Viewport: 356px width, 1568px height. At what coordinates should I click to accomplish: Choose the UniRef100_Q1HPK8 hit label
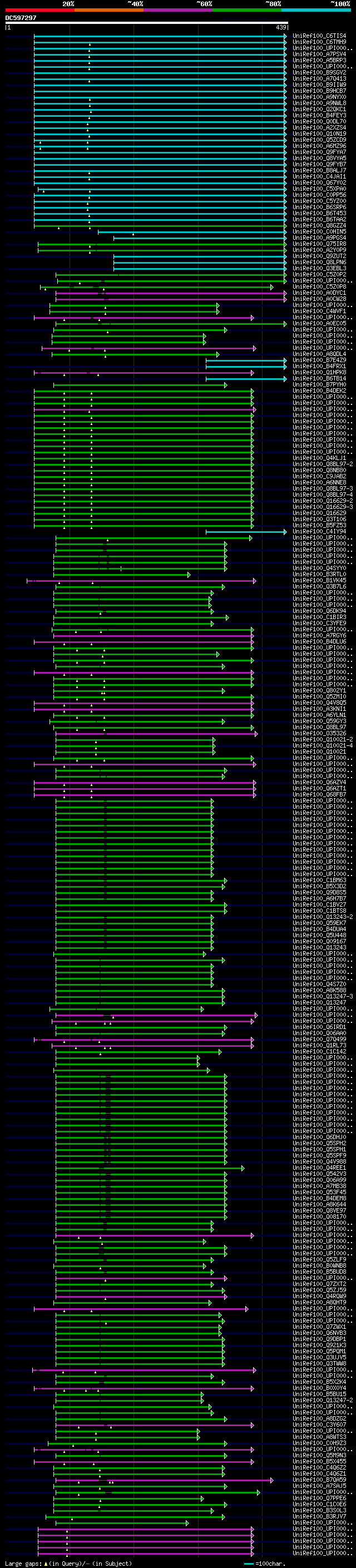click(x=319, y=373)
